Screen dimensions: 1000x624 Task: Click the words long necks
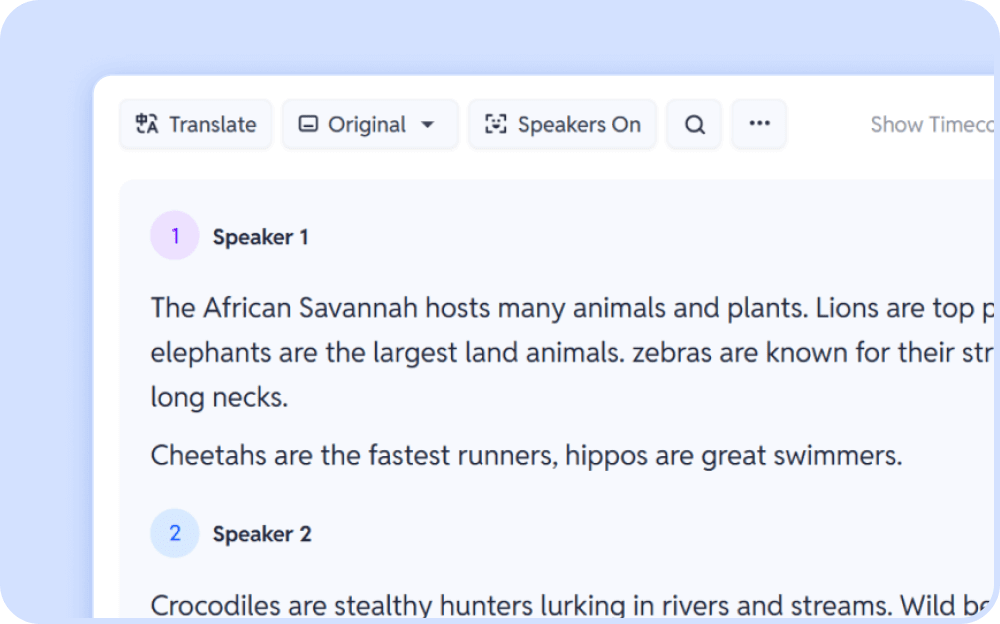219,398
